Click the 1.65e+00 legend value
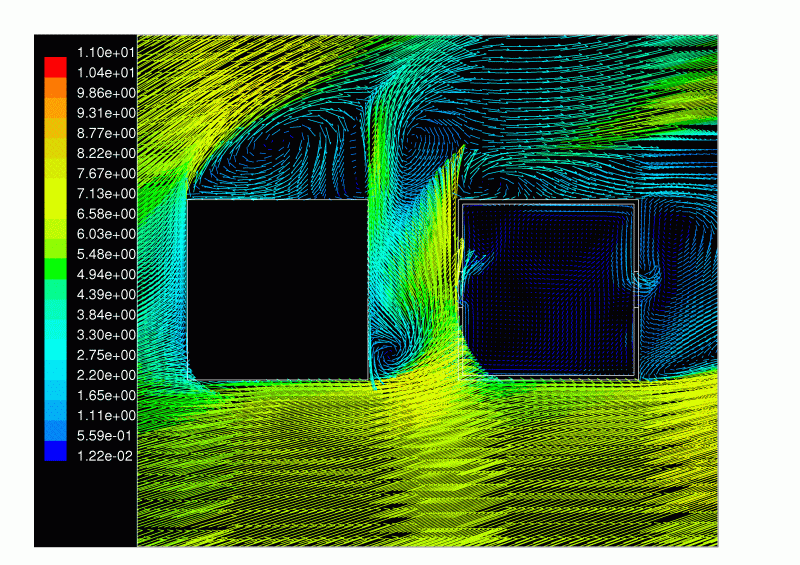 coord(106,395)
